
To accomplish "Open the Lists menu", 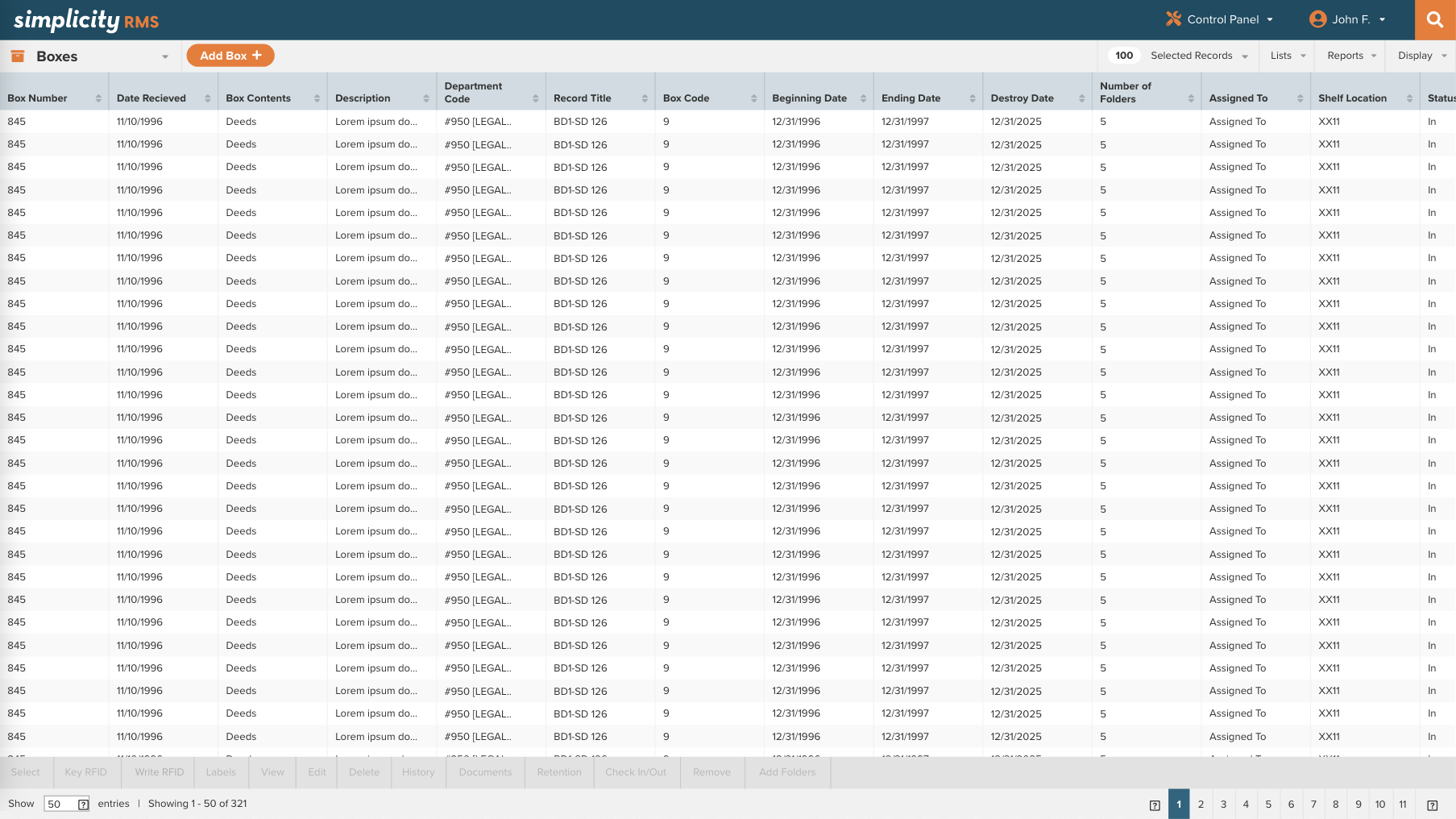I will pos(1286,56).
